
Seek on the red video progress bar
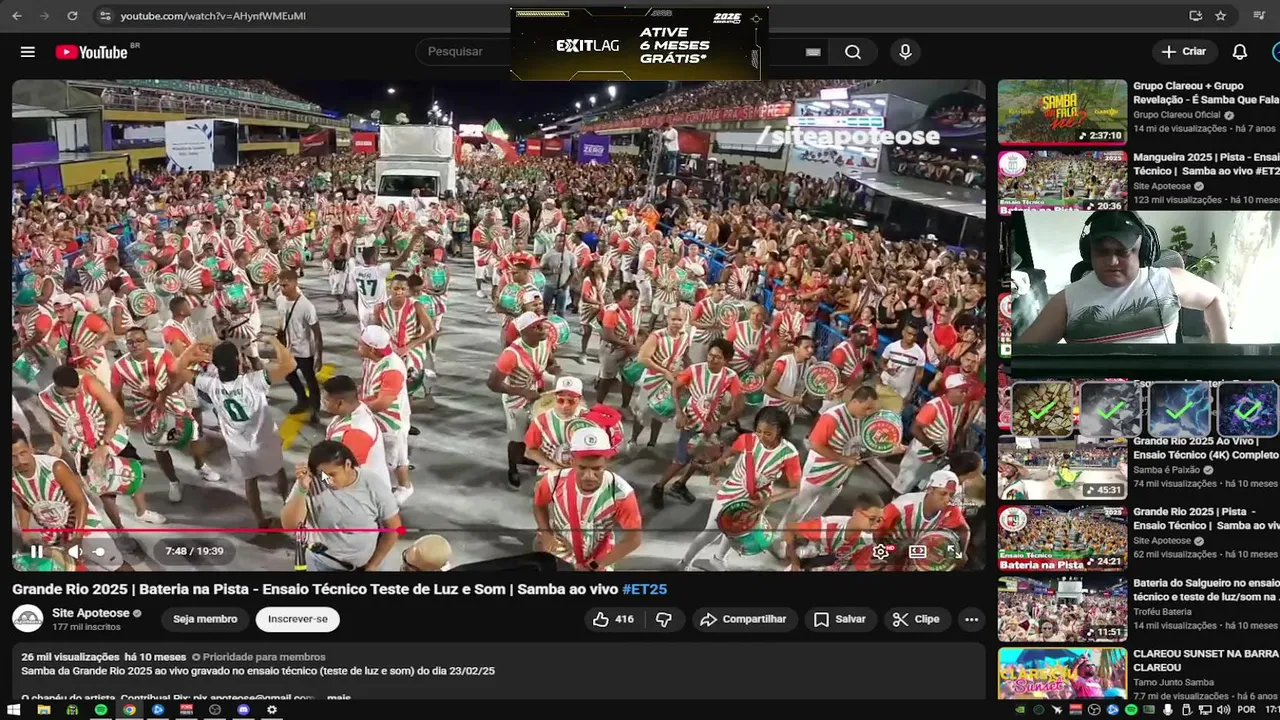coord(498,530)
